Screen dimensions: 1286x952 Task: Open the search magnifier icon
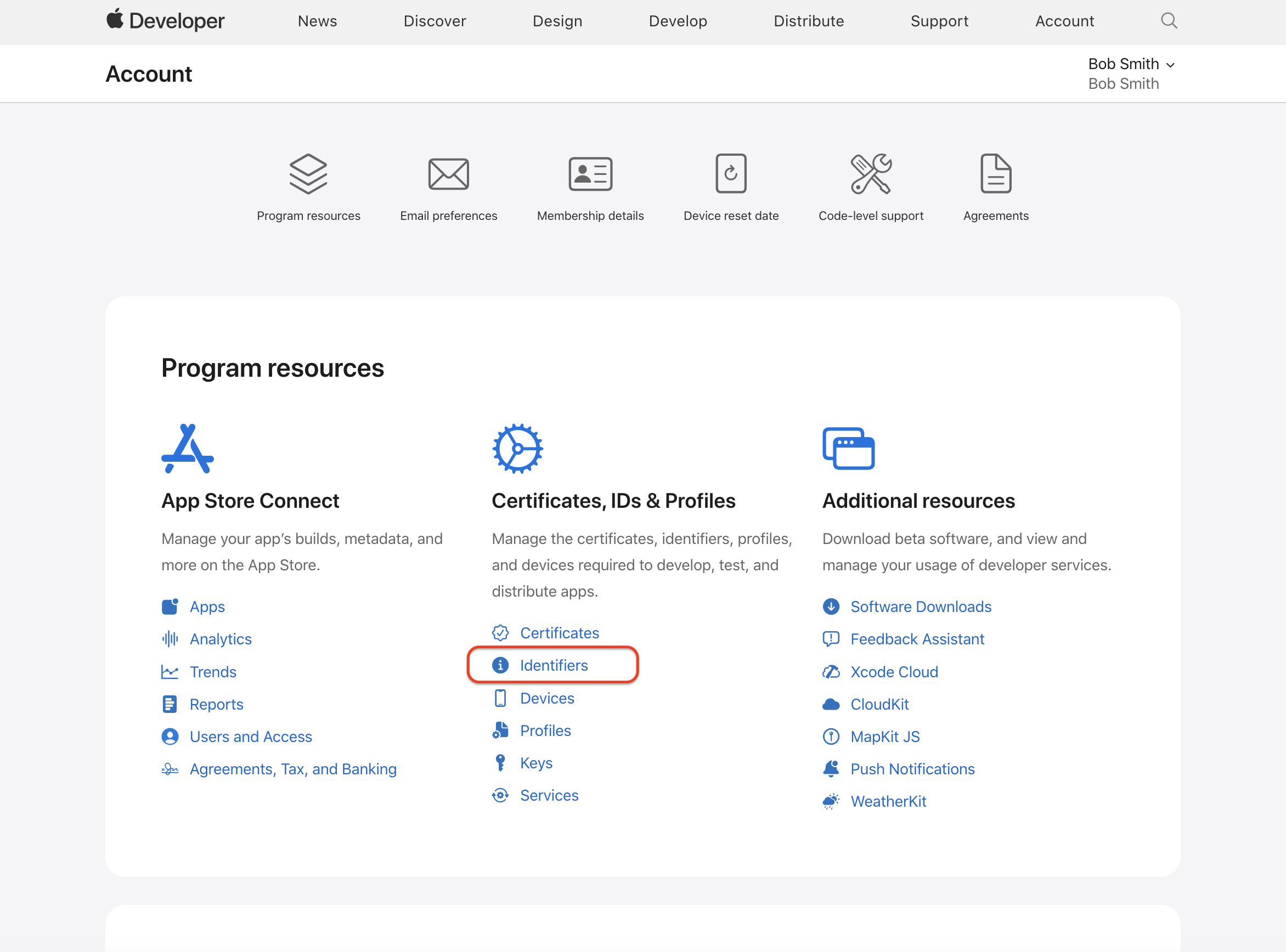pyautogui.click(x=1169, y=21)
